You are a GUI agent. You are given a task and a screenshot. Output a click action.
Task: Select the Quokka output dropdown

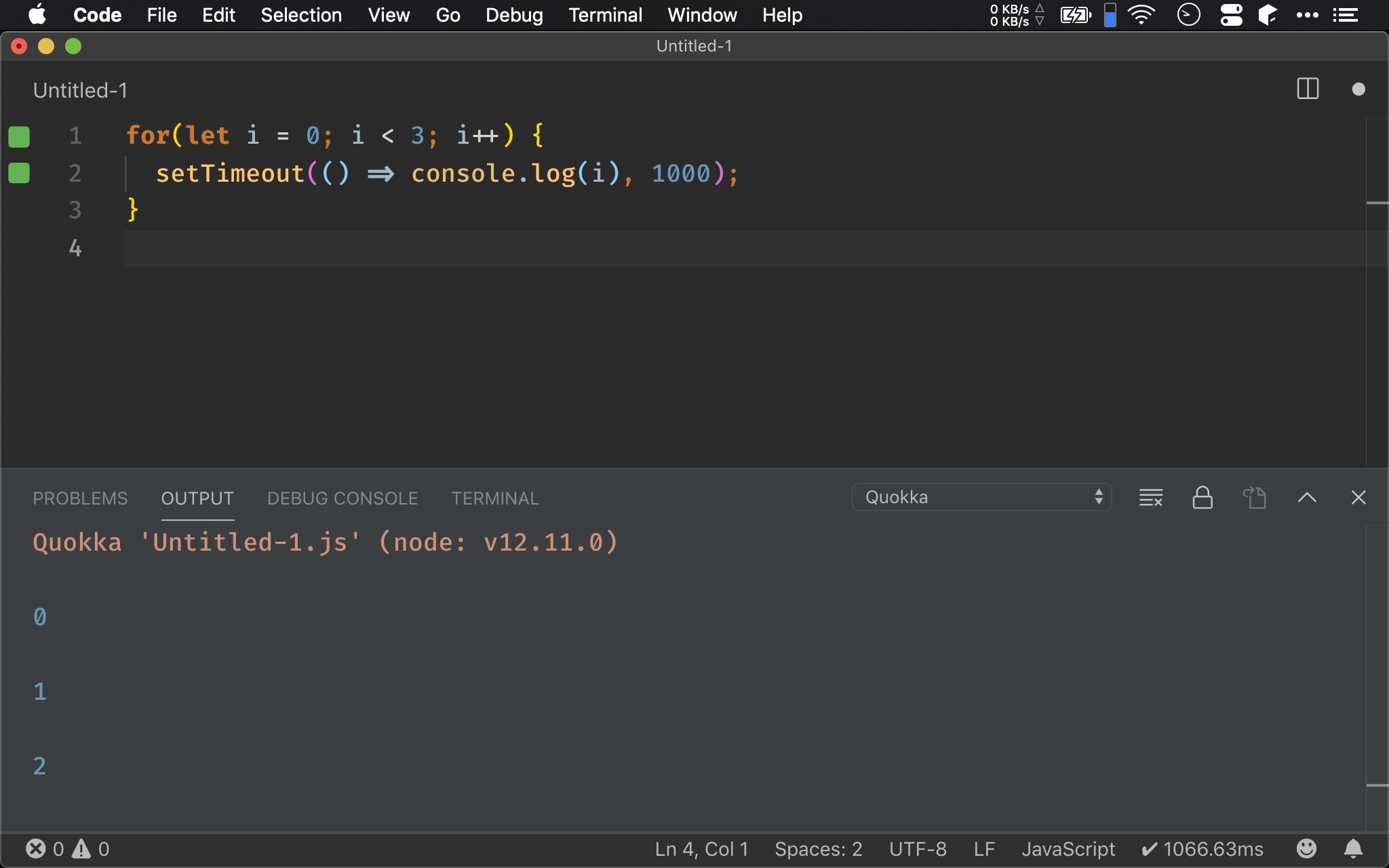click(983, 498)
